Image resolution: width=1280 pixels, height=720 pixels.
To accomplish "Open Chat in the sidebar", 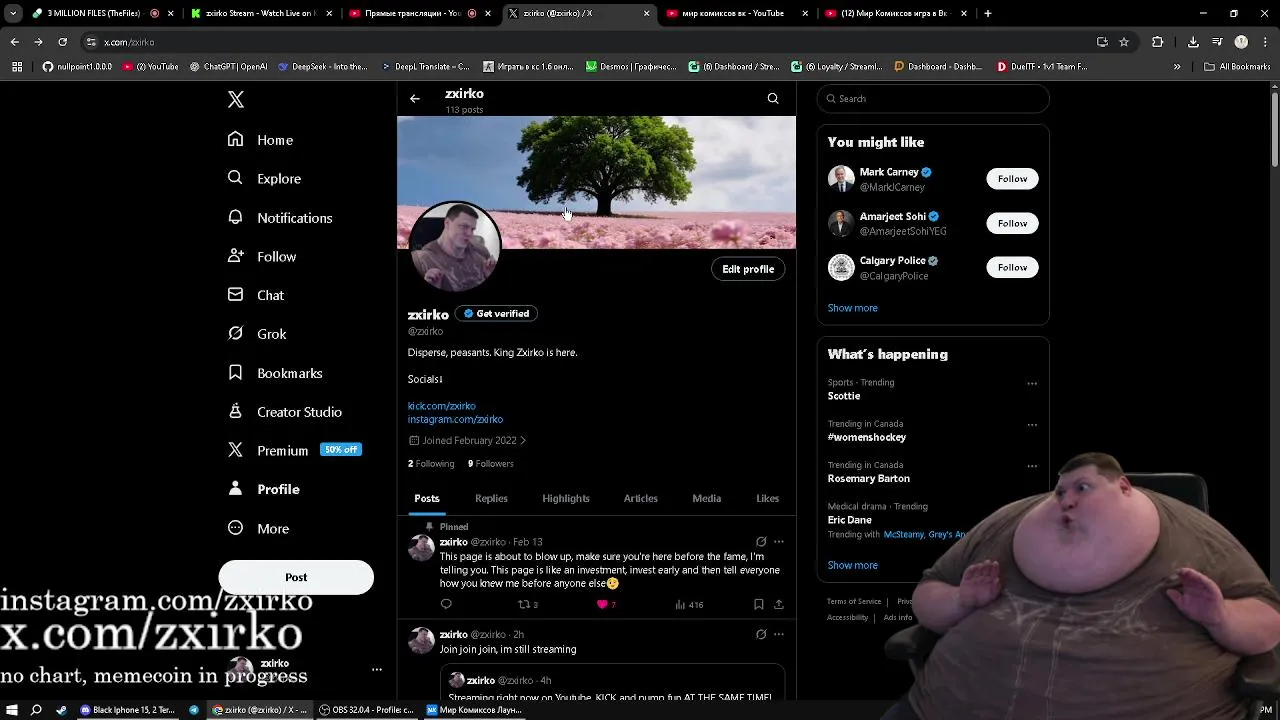I will (x=256, y=295).
